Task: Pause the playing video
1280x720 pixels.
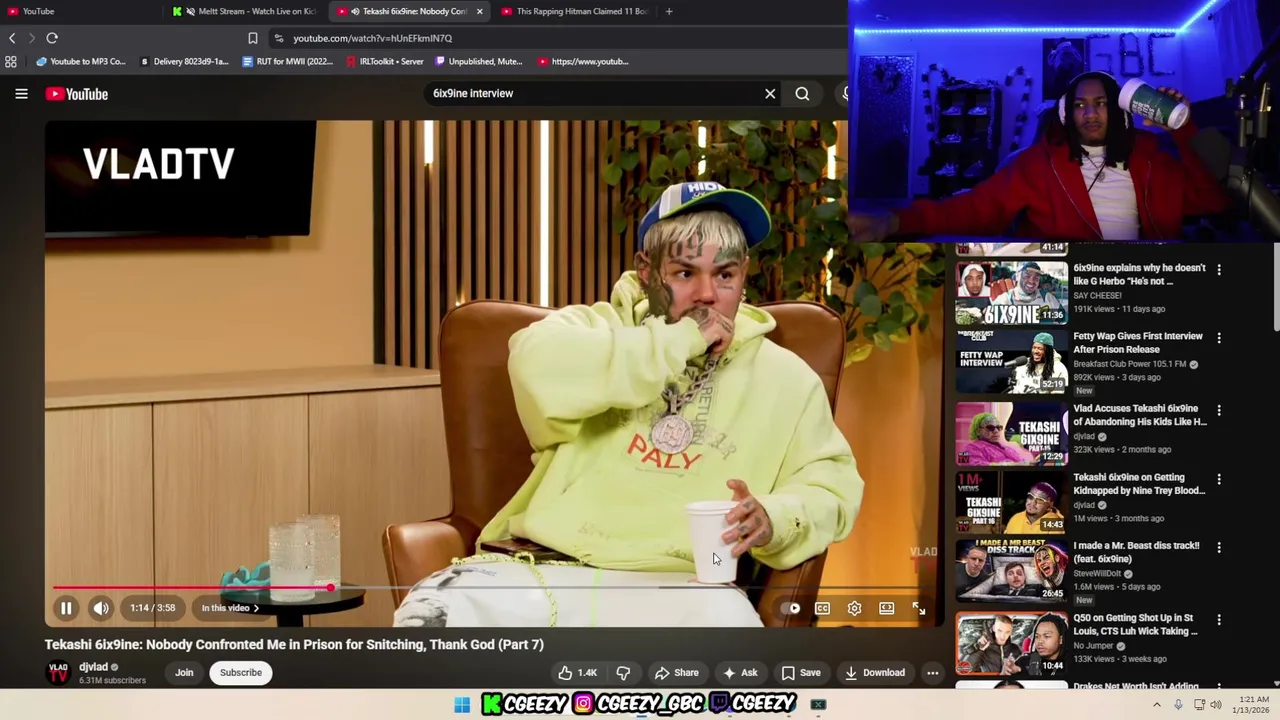Action: tap(66, 608)
